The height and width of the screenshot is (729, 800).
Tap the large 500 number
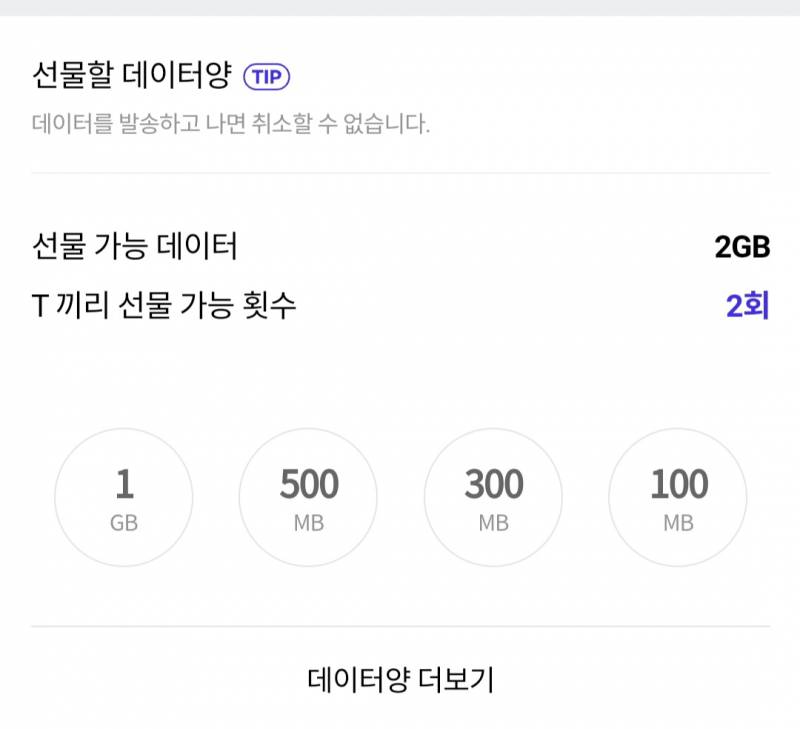[x=309, y=484]
